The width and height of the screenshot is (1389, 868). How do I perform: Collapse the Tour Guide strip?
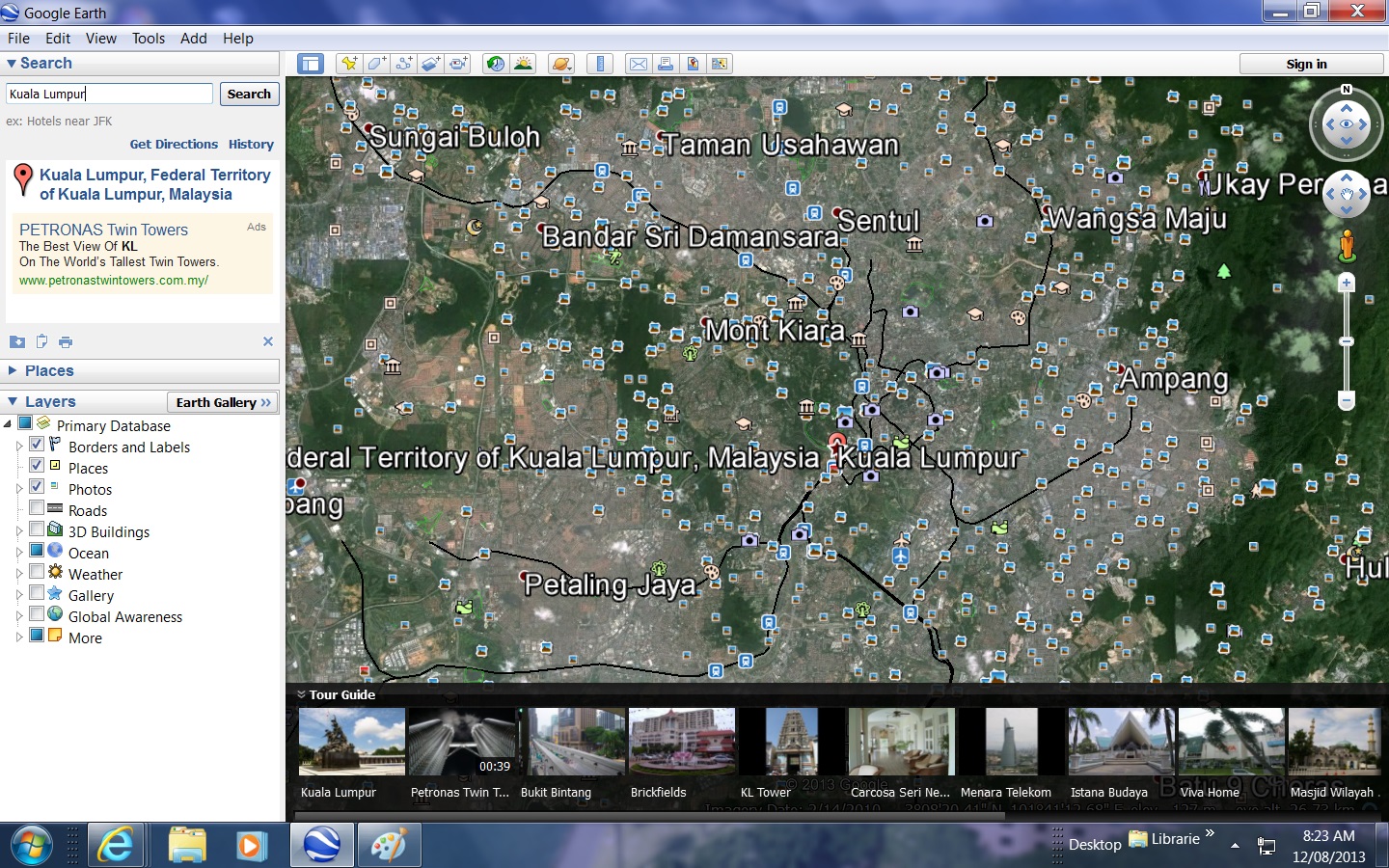(x=301, y=694)
